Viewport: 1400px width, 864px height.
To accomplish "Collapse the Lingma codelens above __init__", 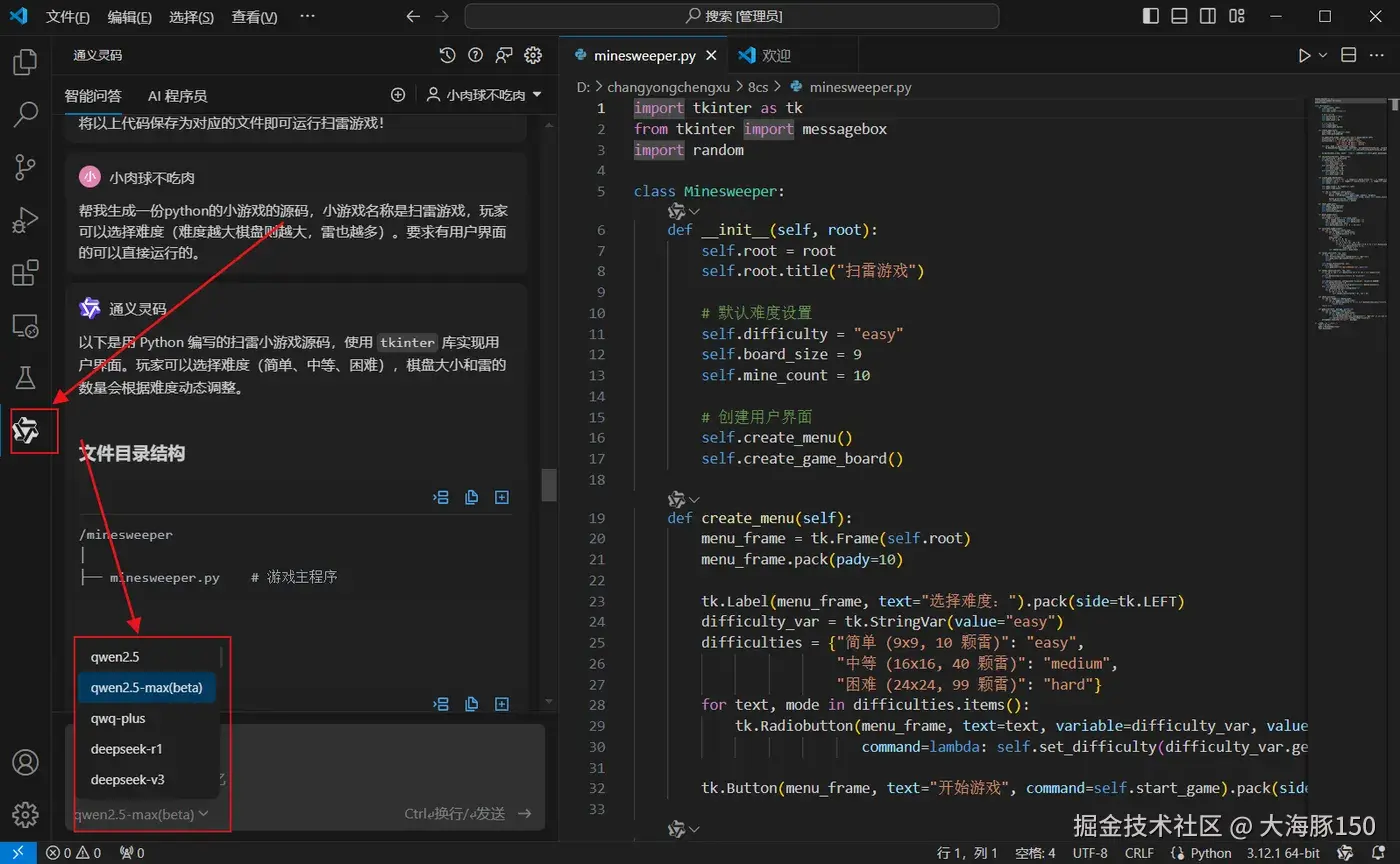I will (x=684, y=211).
